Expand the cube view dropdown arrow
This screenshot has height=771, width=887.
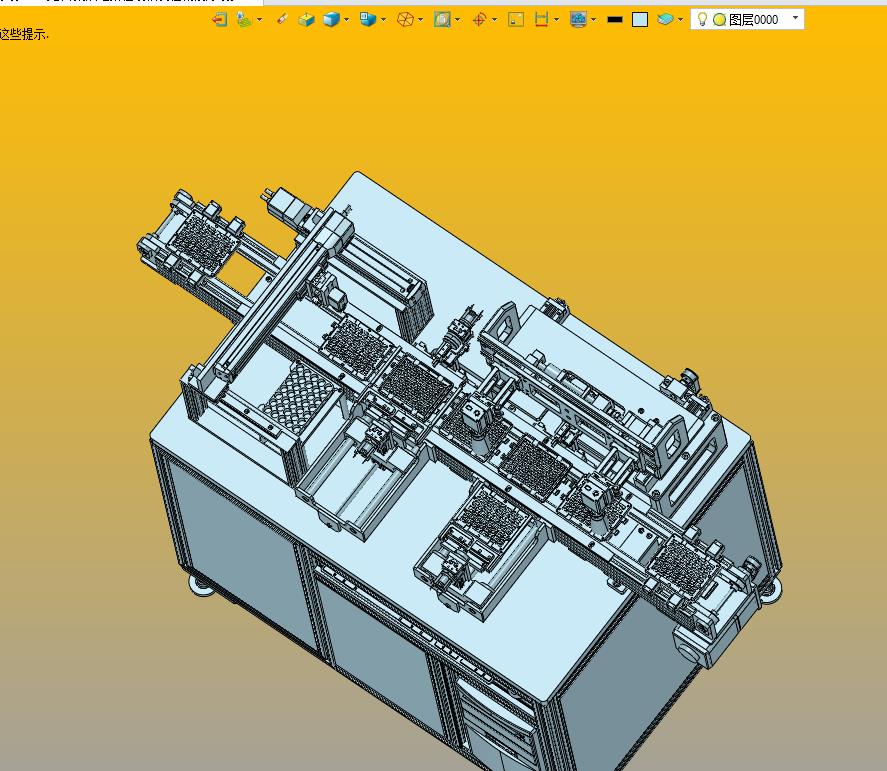384,19
